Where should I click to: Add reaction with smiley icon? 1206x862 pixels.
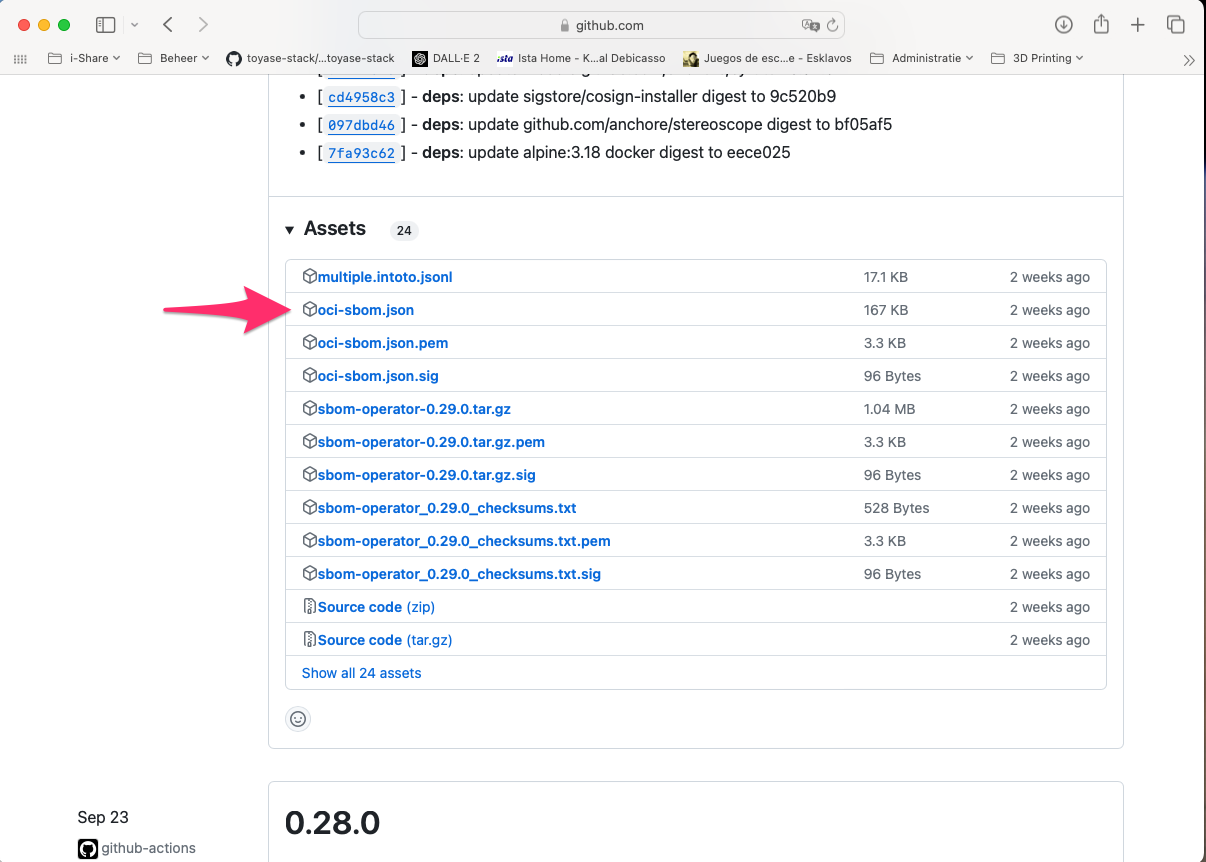coord(298,718)
